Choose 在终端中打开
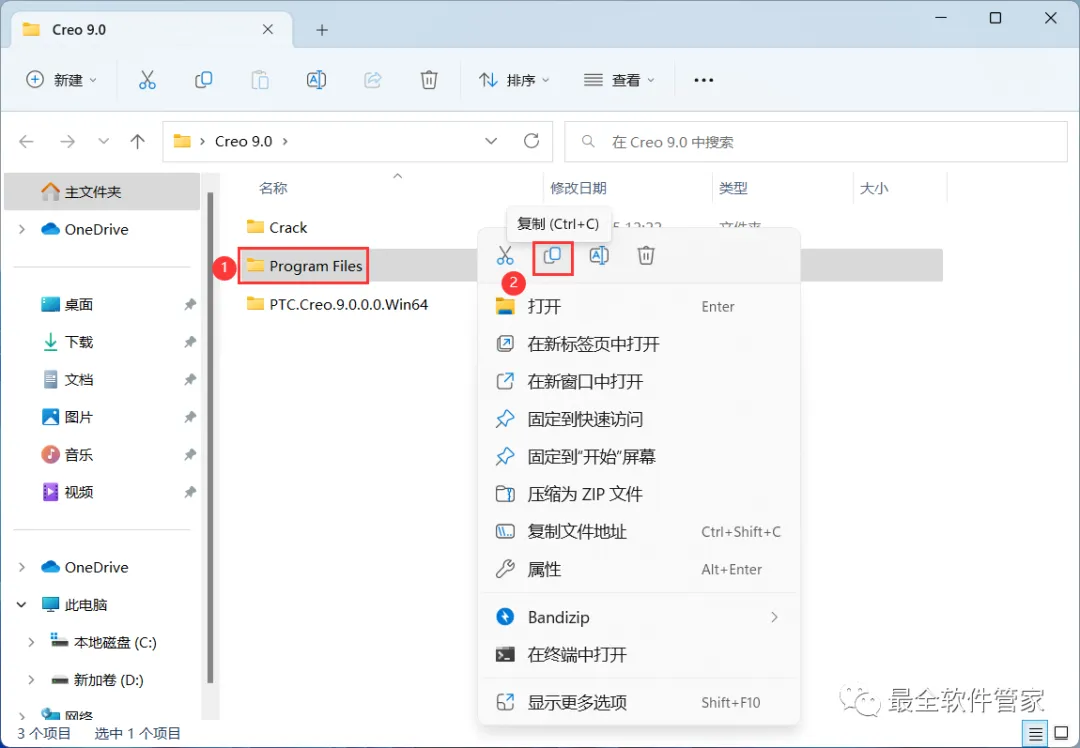 point(638,654)
